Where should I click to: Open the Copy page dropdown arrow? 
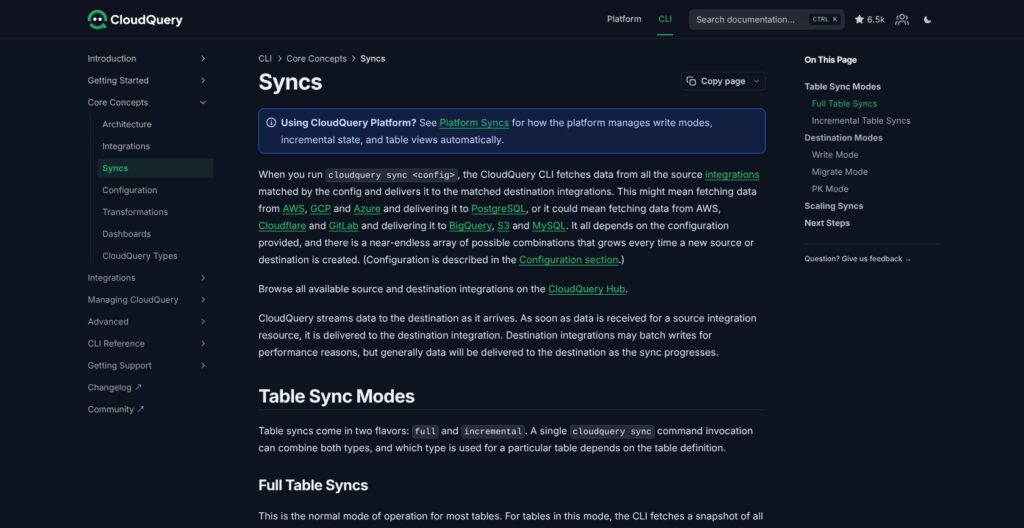click(756, 81)
